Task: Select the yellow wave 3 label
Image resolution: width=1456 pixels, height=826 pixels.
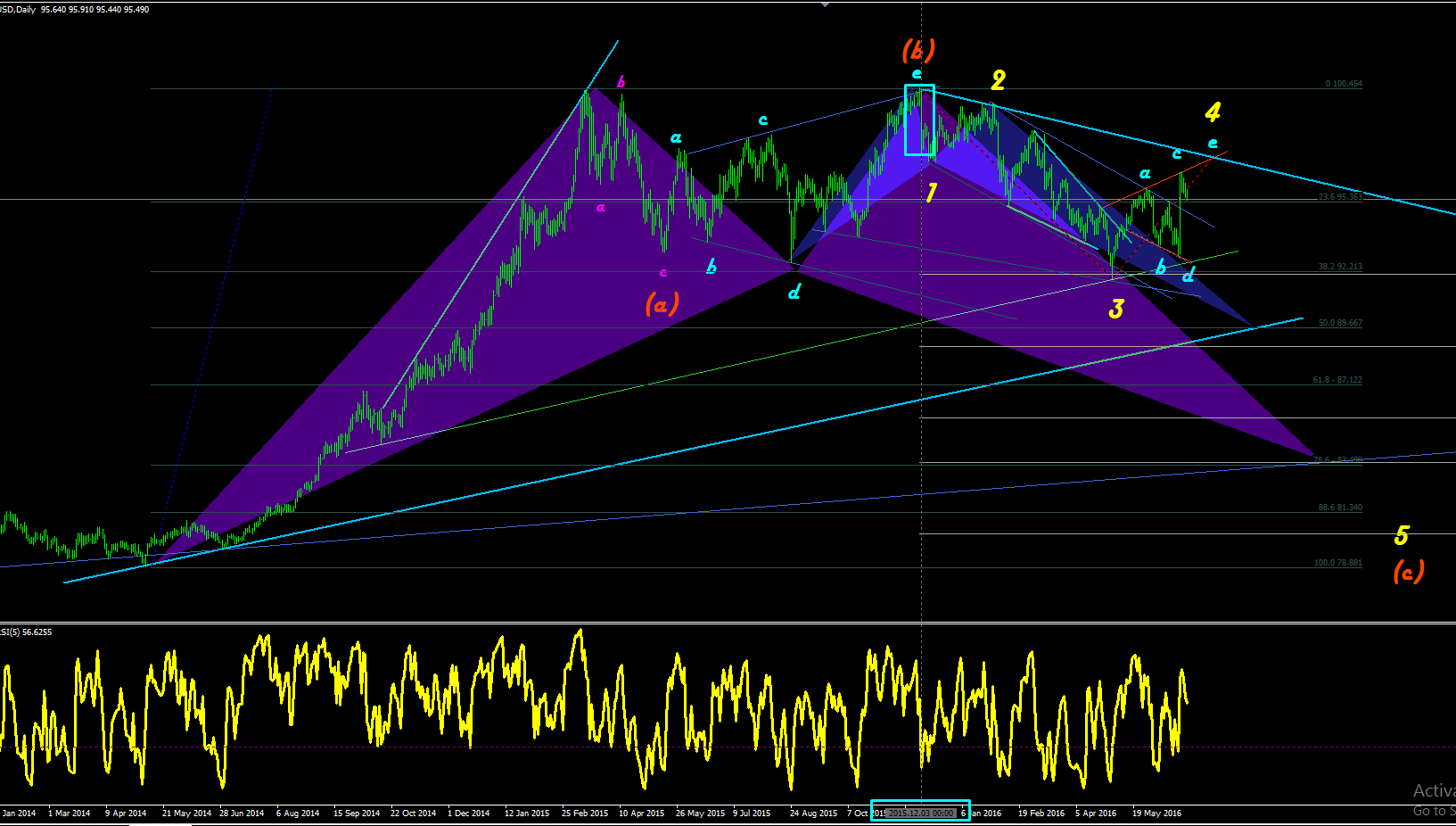Action: [1116, 309]
